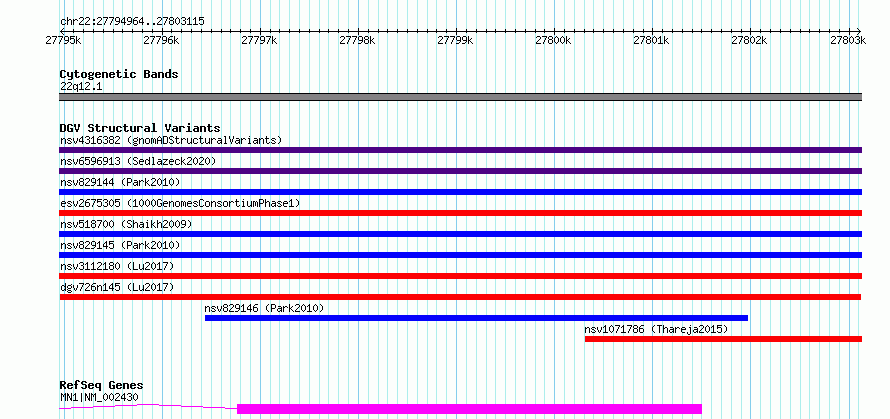890x419 pixels.
Task: Open the nsv829146 (Park2010) label
Action: [x=264, y=308]
